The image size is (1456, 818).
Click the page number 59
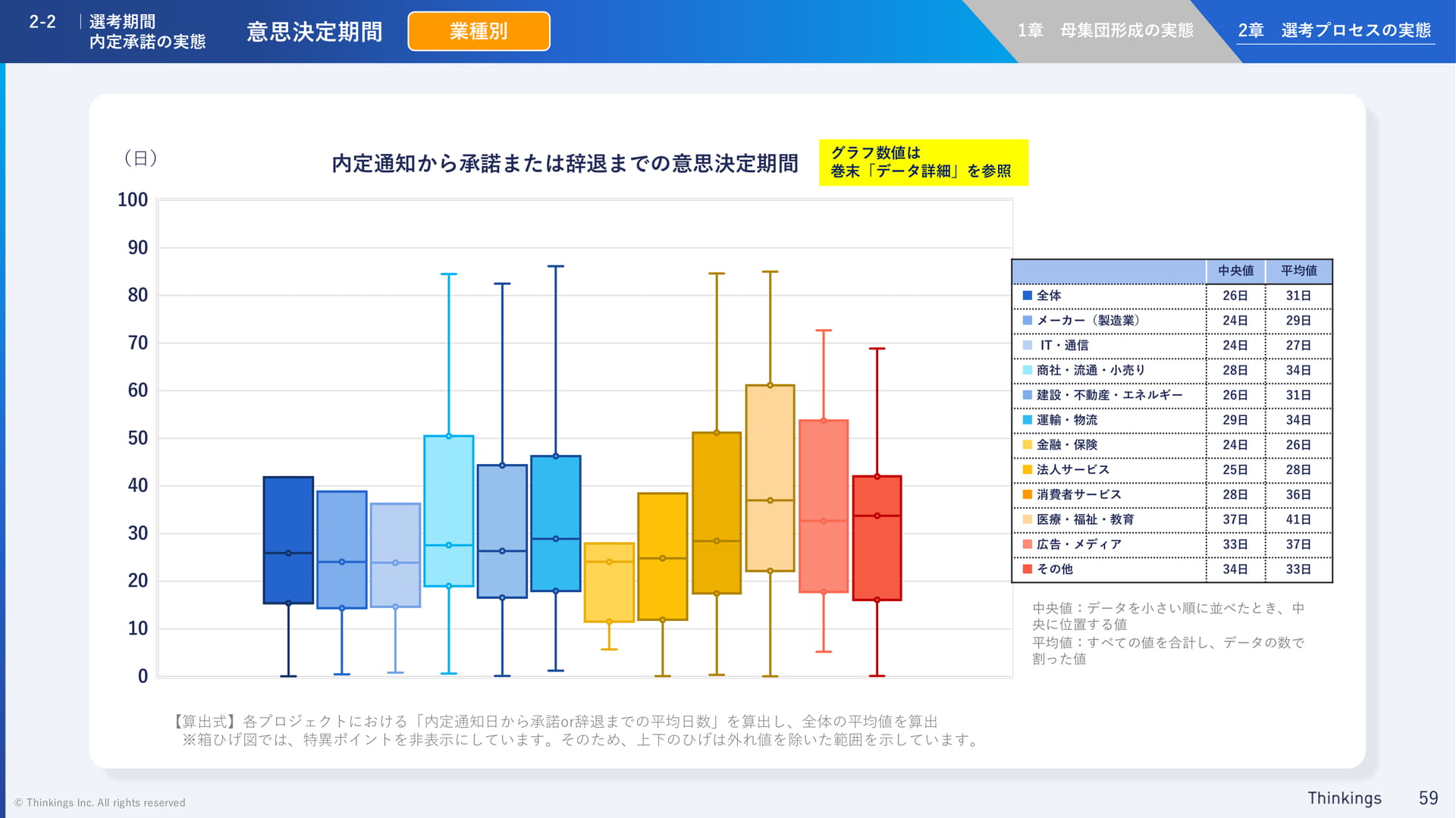pyautogui.click(x=1429, y=798)
